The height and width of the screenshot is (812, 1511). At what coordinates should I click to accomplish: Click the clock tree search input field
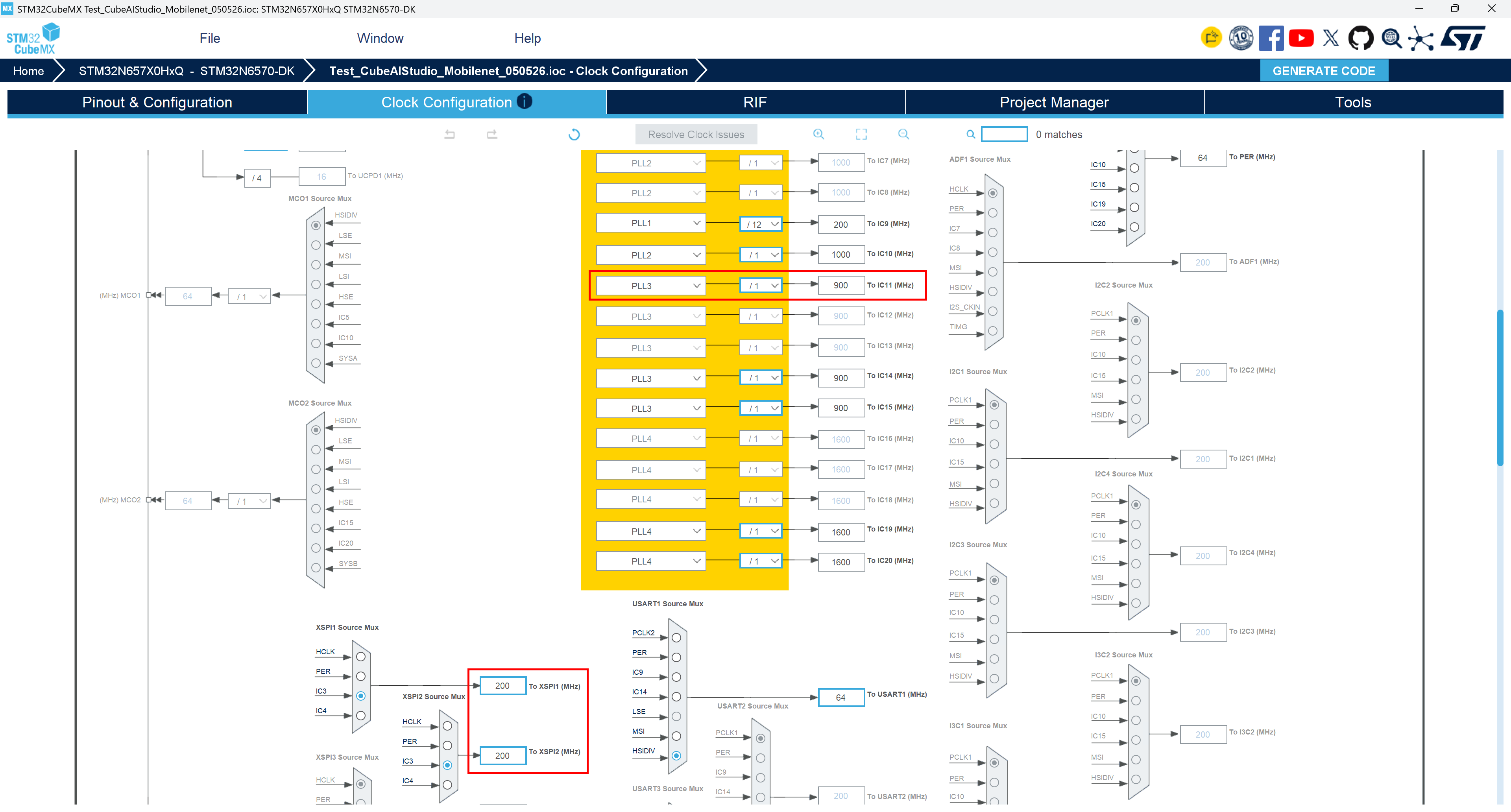tap(1004, 134)
